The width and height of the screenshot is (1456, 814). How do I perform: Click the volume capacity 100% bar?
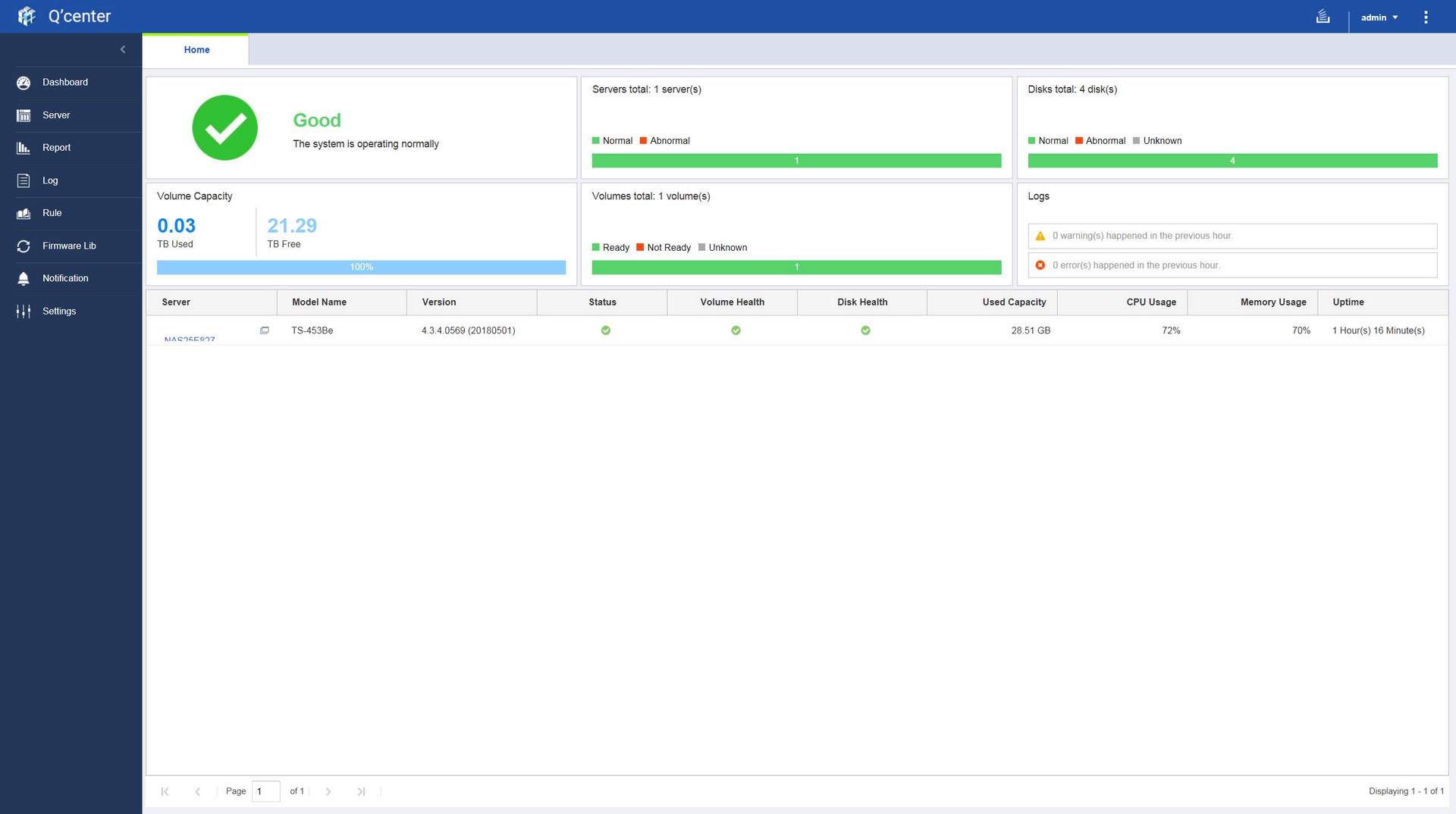(x=361, y=268)
